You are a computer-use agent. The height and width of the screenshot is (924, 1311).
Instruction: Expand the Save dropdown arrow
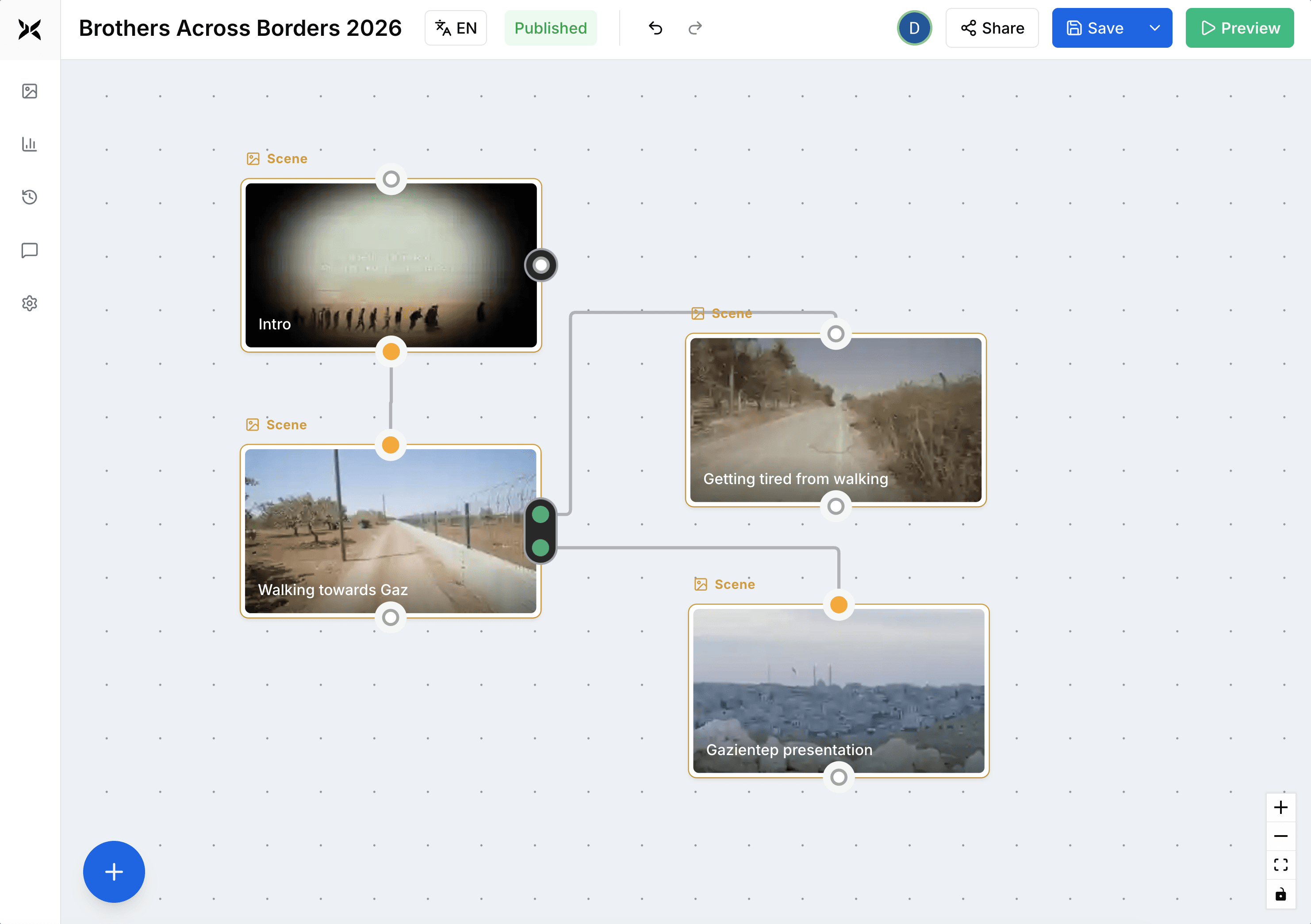click(x=1154, y=28)
